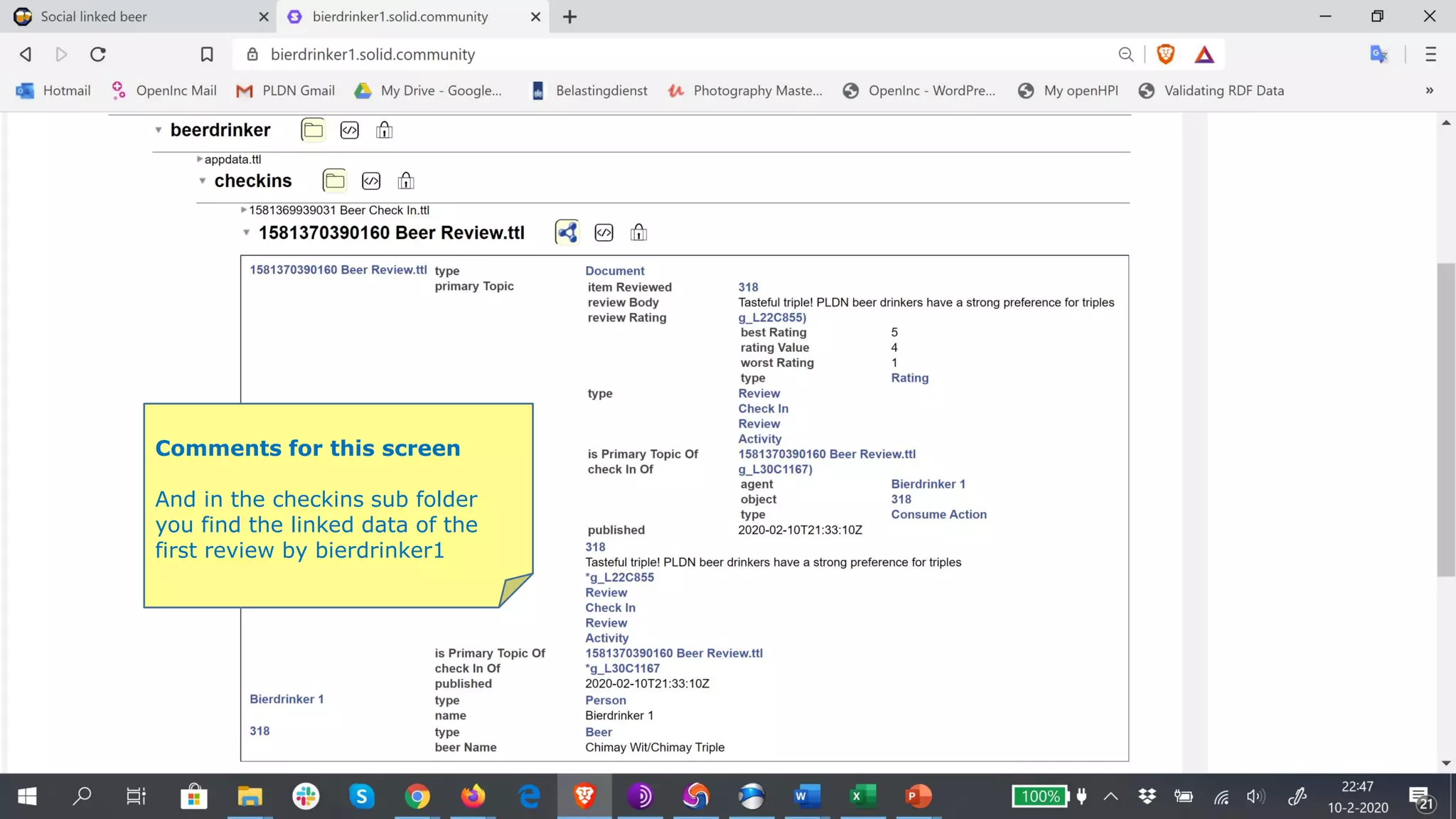Follow the Consume Action link
The height and width of the screenshot is (819, 1456).
938,514
